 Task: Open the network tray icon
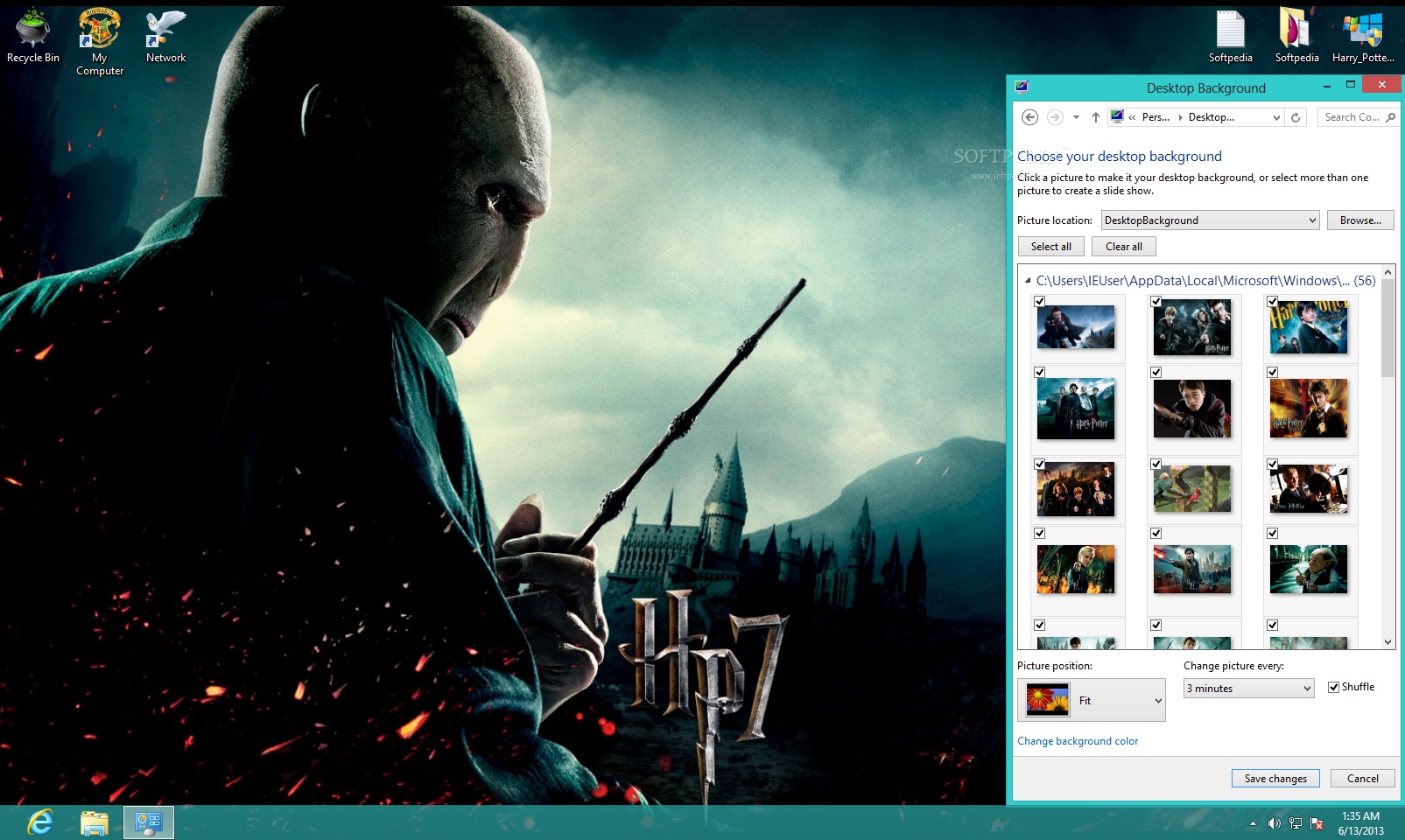pos(1296,823)
